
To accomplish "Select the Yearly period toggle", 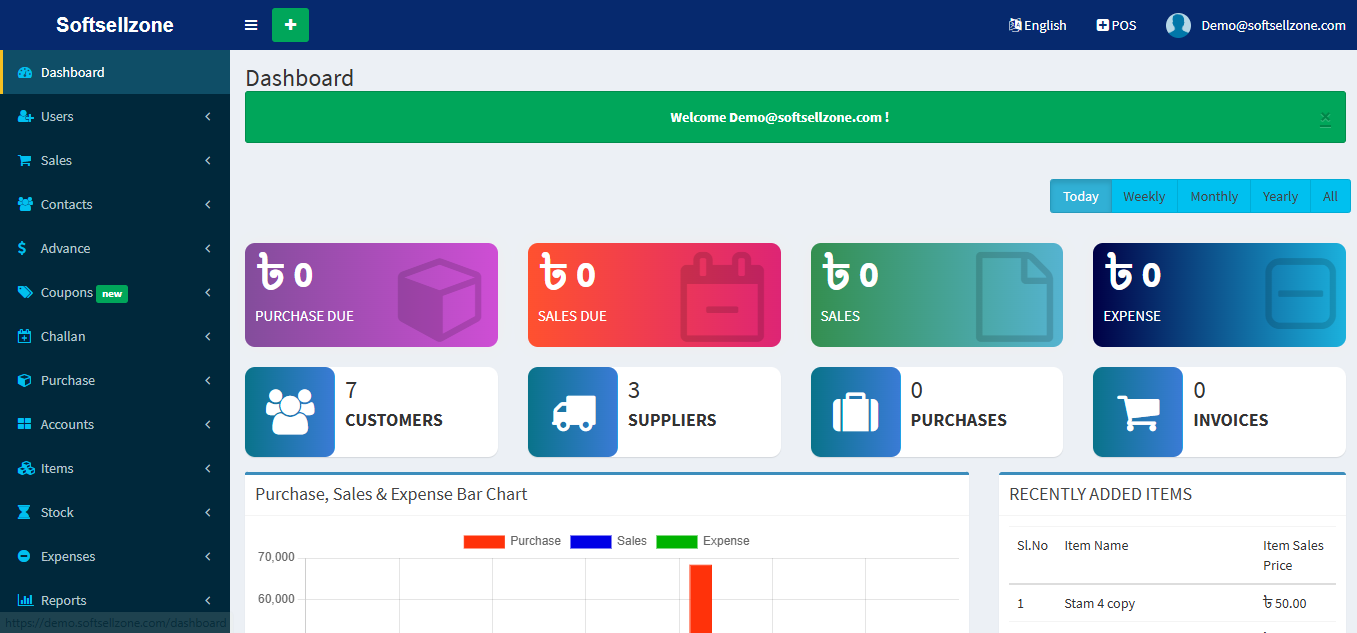I will [1279, 196].
